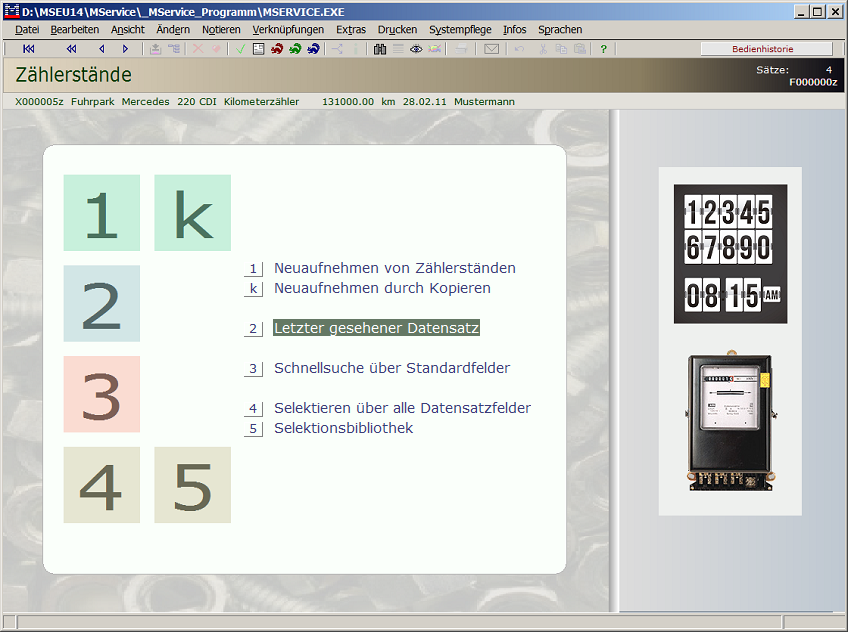Open the Verknüpfungen menu

[288, 30]
